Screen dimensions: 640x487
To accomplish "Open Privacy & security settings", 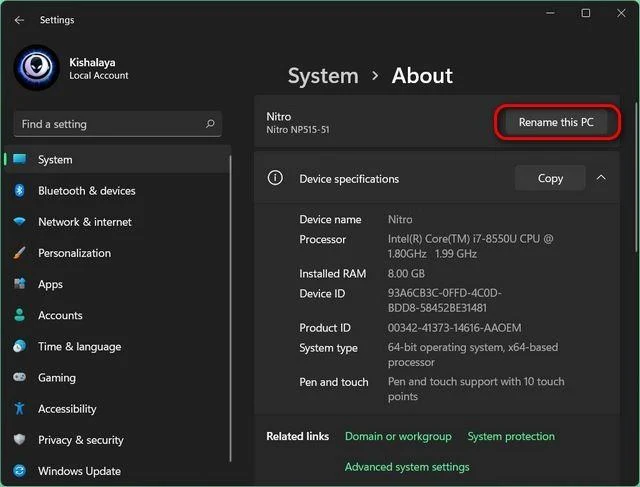I will 118,440.
